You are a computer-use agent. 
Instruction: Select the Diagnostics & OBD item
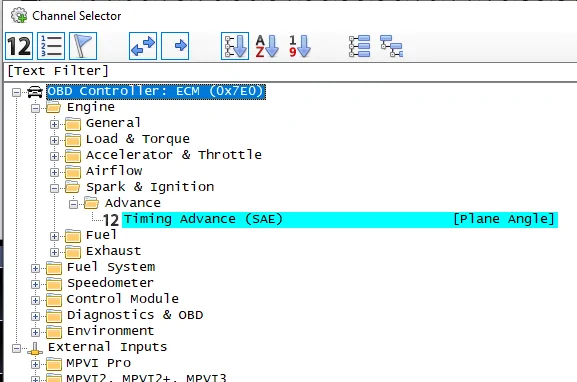135,315
